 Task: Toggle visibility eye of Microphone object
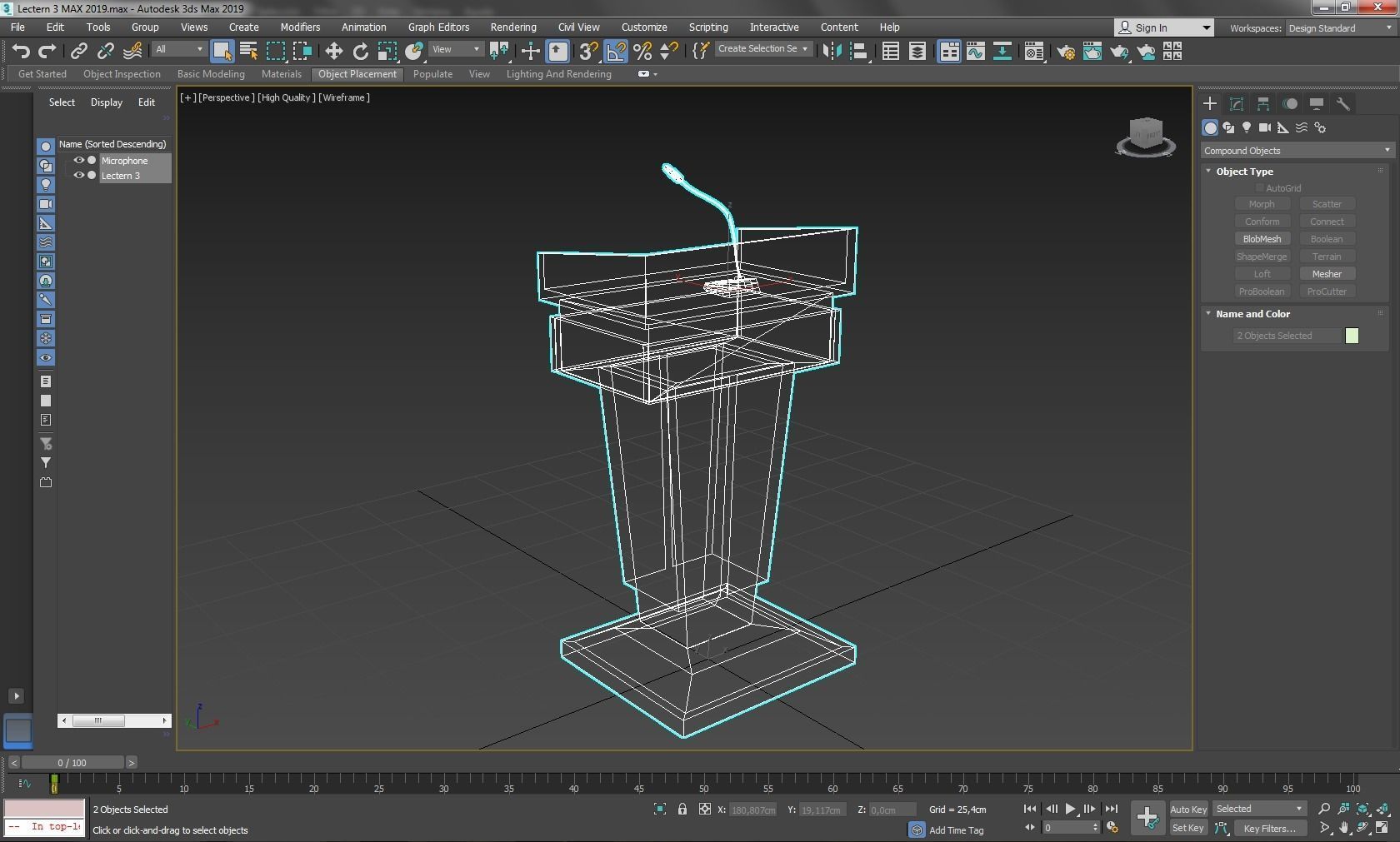pos(79,160)
